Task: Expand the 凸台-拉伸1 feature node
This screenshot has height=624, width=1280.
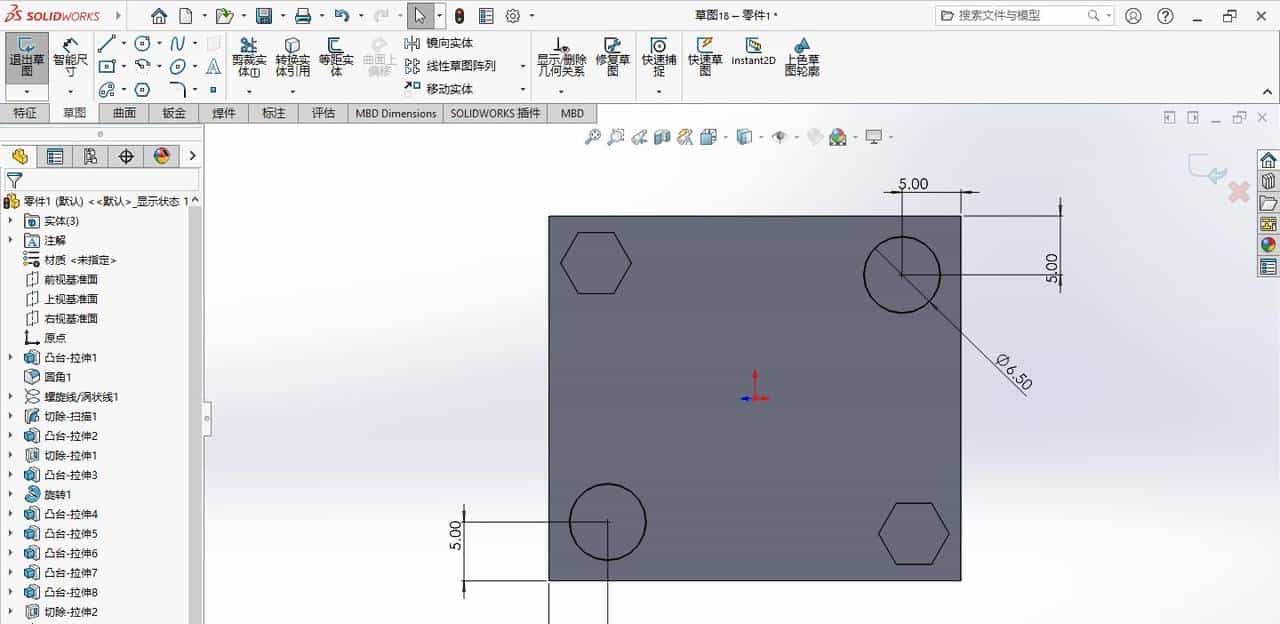Action: [10, 357]
